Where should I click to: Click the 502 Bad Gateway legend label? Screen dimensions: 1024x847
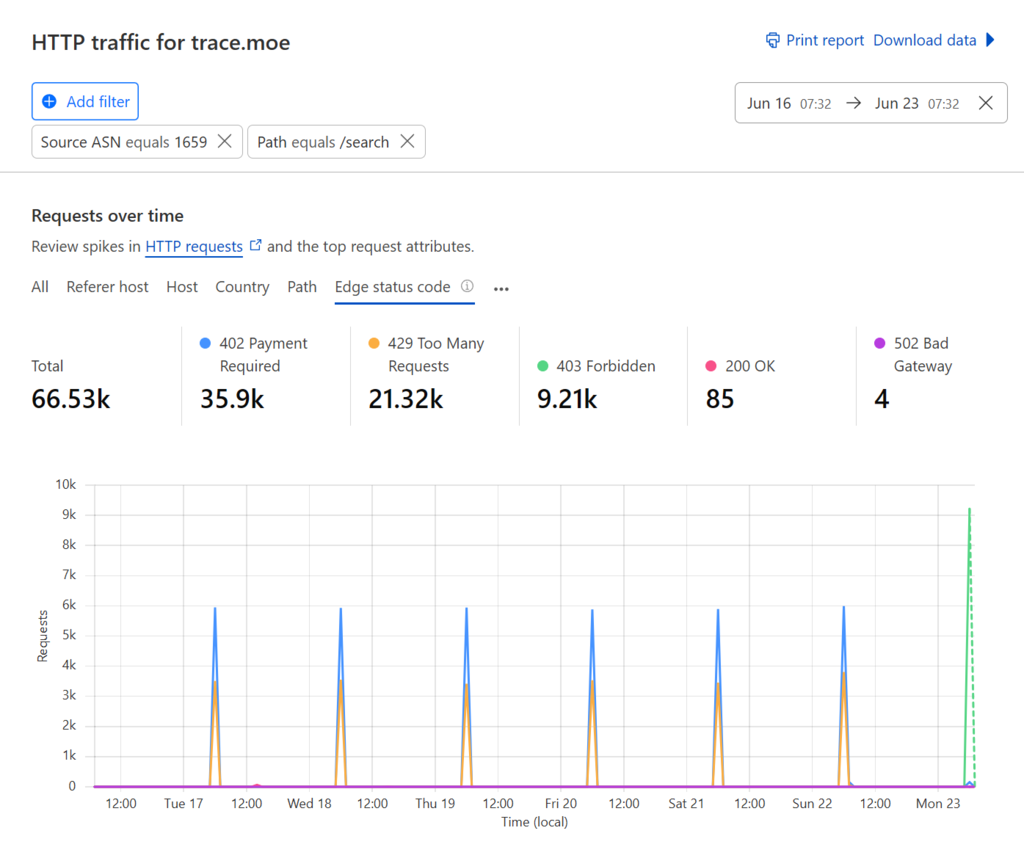coord(923,355)
